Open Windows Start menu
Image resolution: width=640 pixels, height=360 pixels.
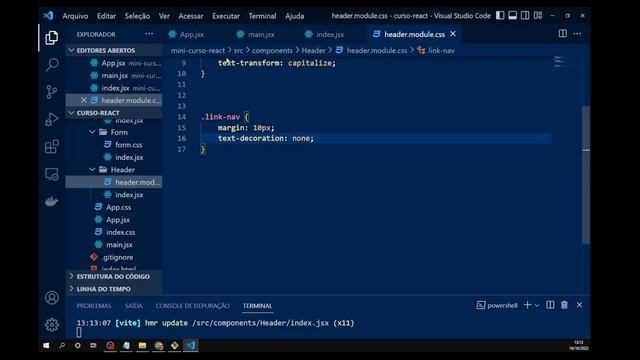[x=46, y=345]
